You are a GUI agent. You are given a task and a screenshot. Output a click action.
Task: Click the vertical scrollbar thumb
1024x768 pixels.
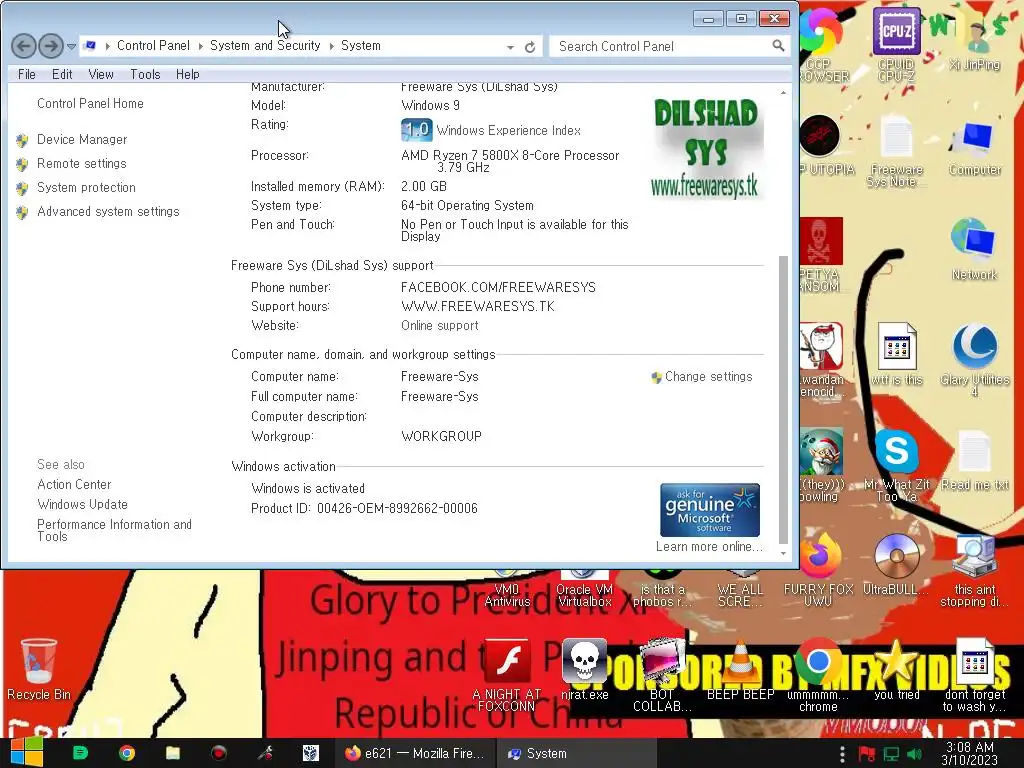coord(784,400)
